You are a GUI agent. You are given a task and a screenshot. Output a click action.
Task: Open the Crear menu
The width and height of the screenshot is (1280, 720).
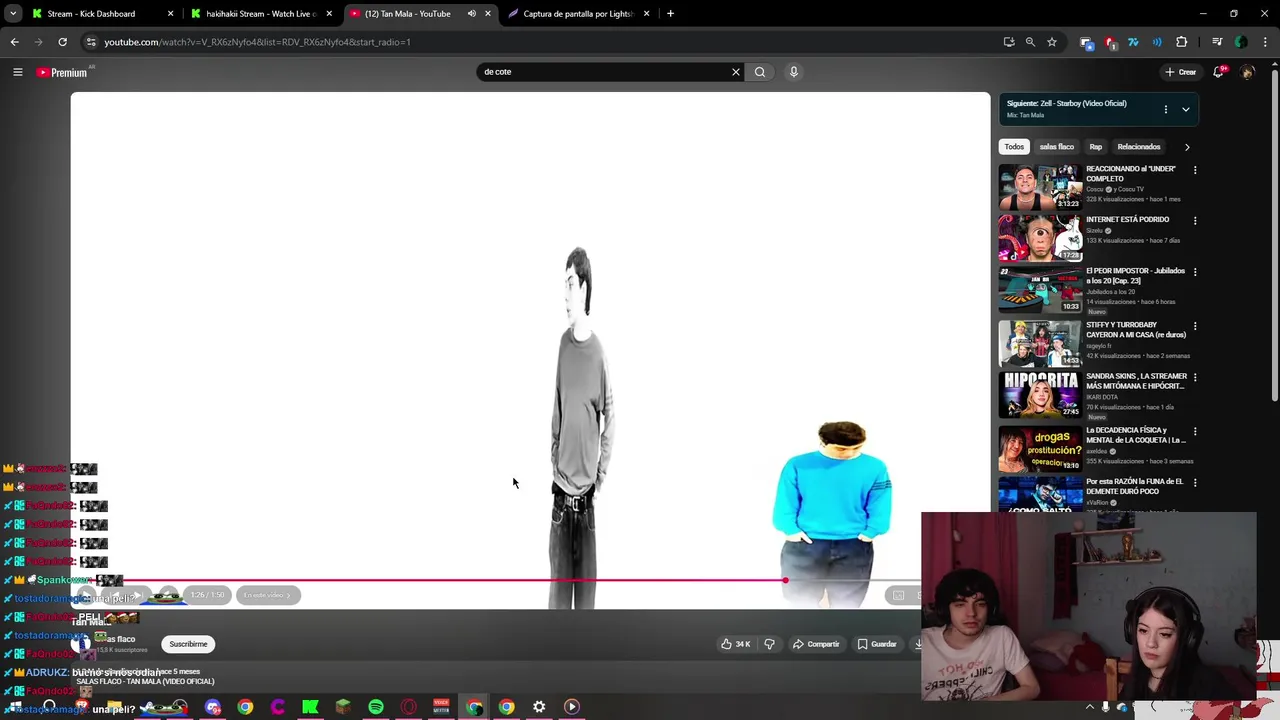click(1180, 72)
